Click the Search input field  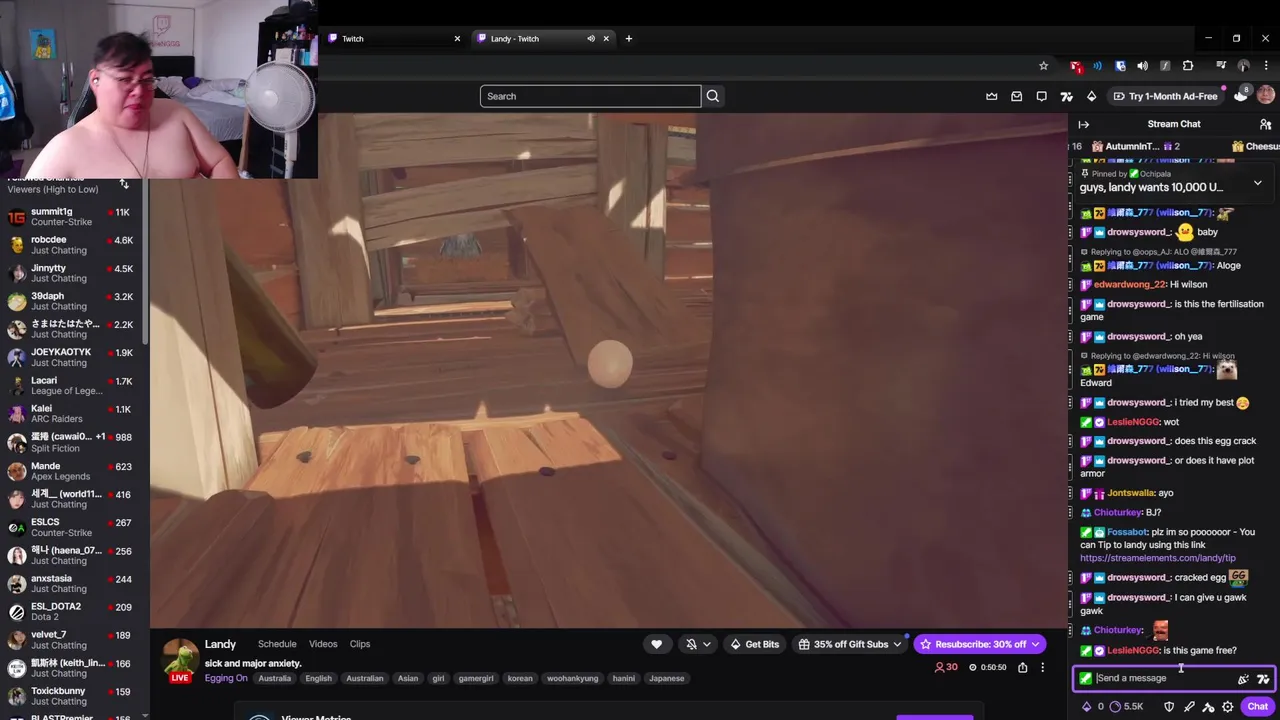590,96
